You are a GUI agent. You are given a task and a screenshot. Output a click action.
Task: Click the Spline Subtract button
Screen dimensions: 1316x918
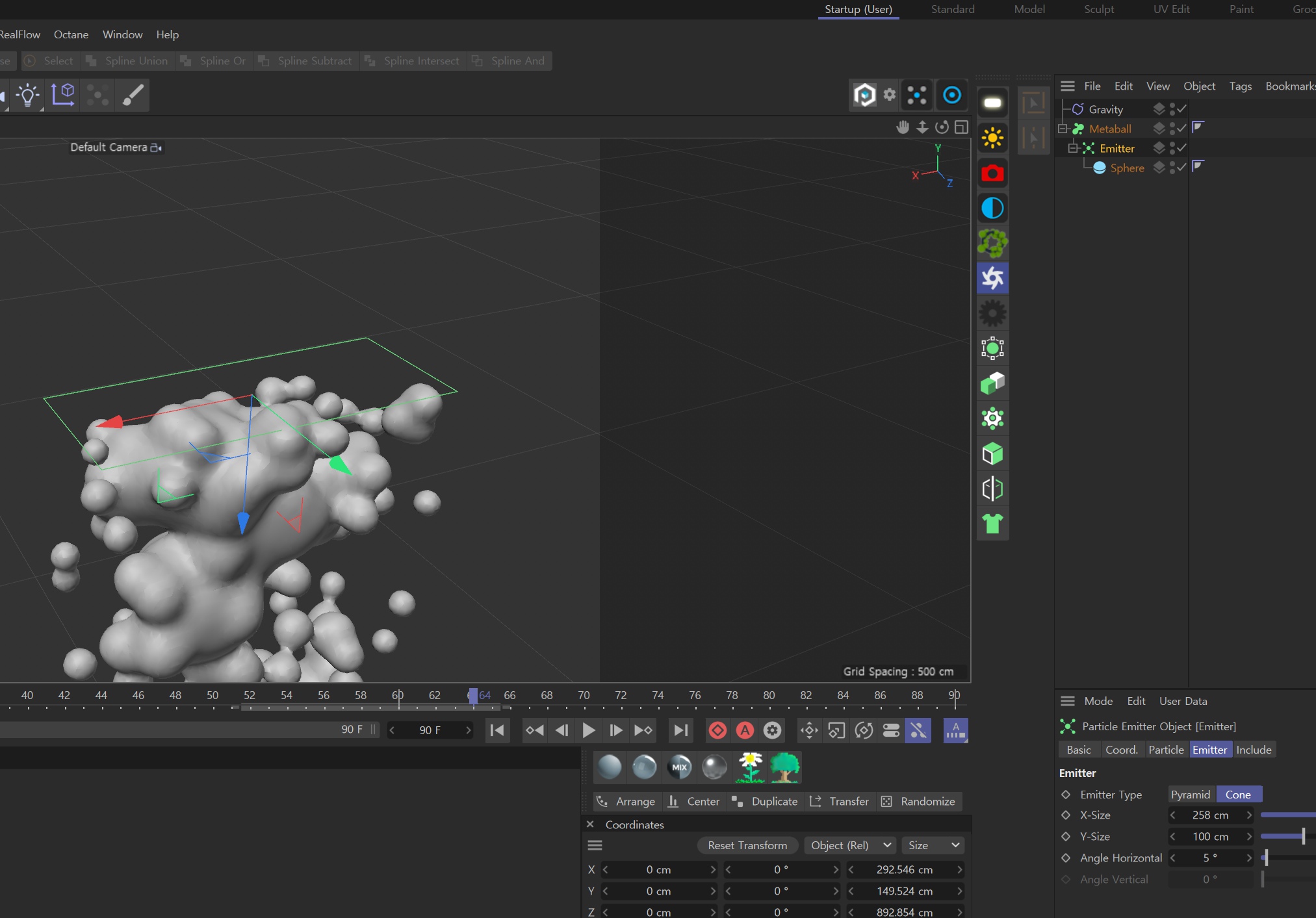[x=305, y=60]
